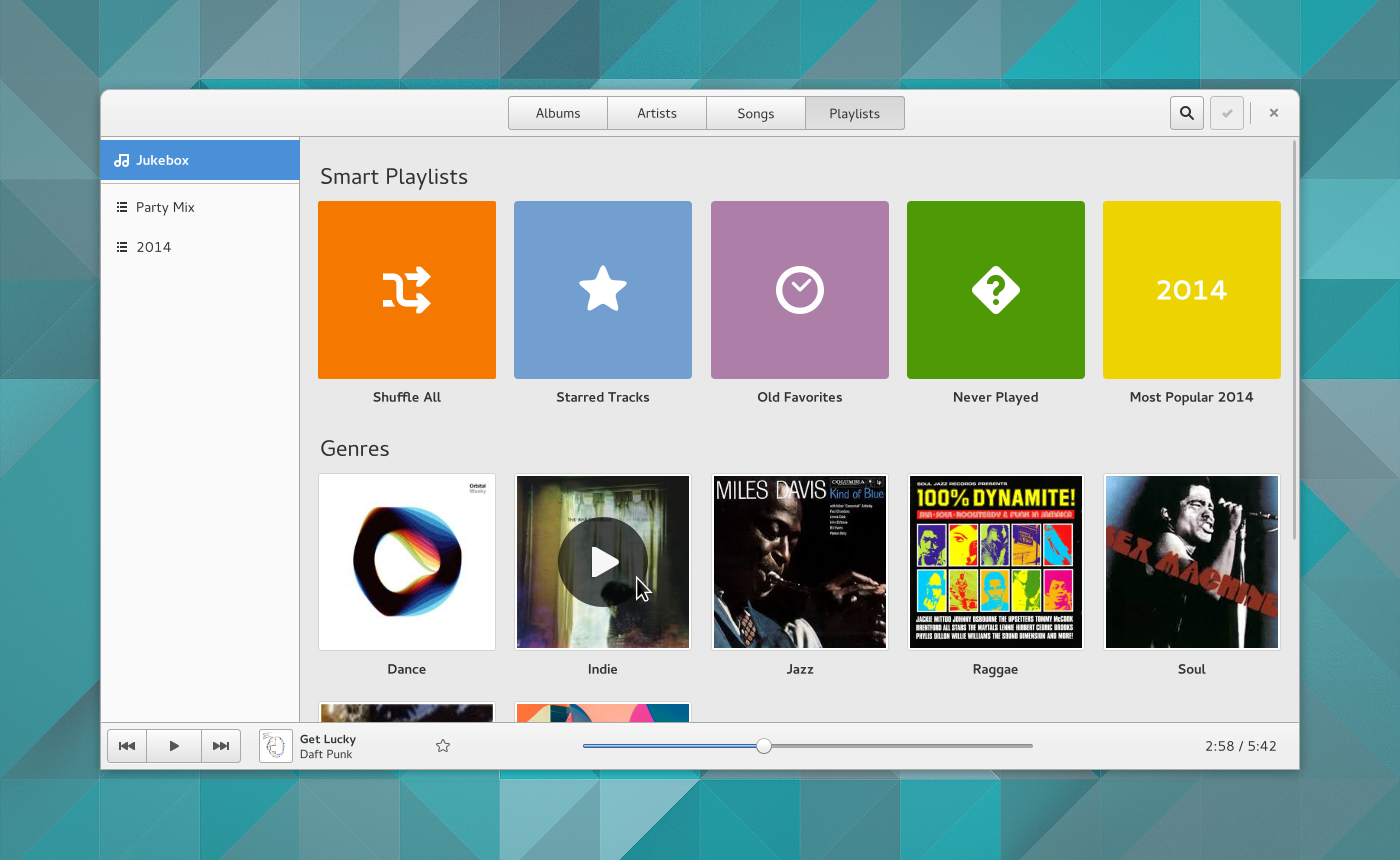Click the Starred Tracks label
1400x860 pixels.
tap(603, 397)
